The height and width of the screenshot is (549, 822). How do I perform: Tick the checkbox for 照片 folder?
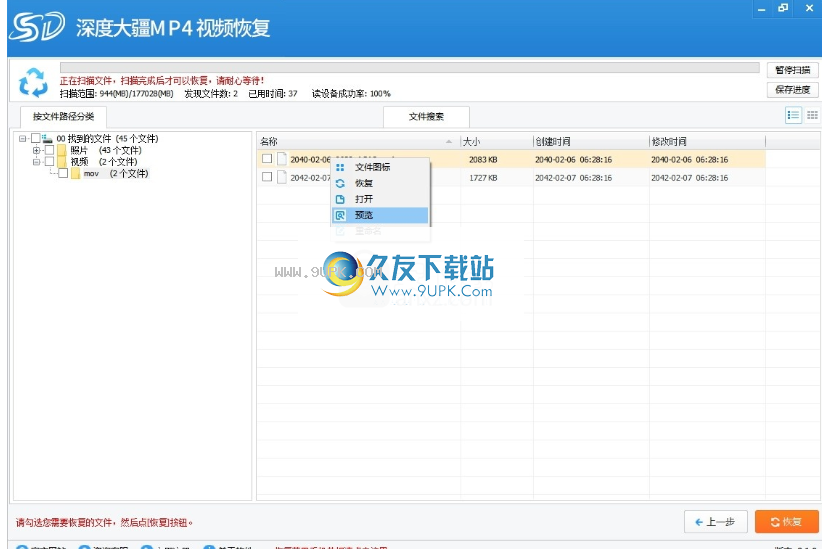point(49,150)
